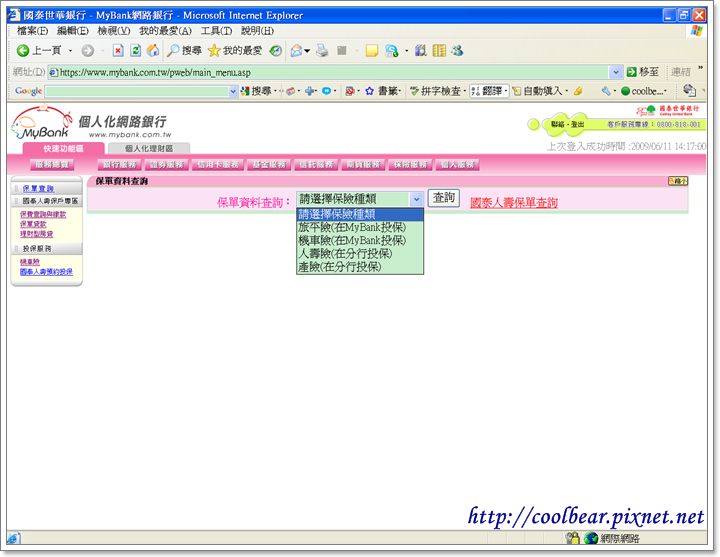
Task: Open the back button history arrow
Action: (x=70, y=51)
